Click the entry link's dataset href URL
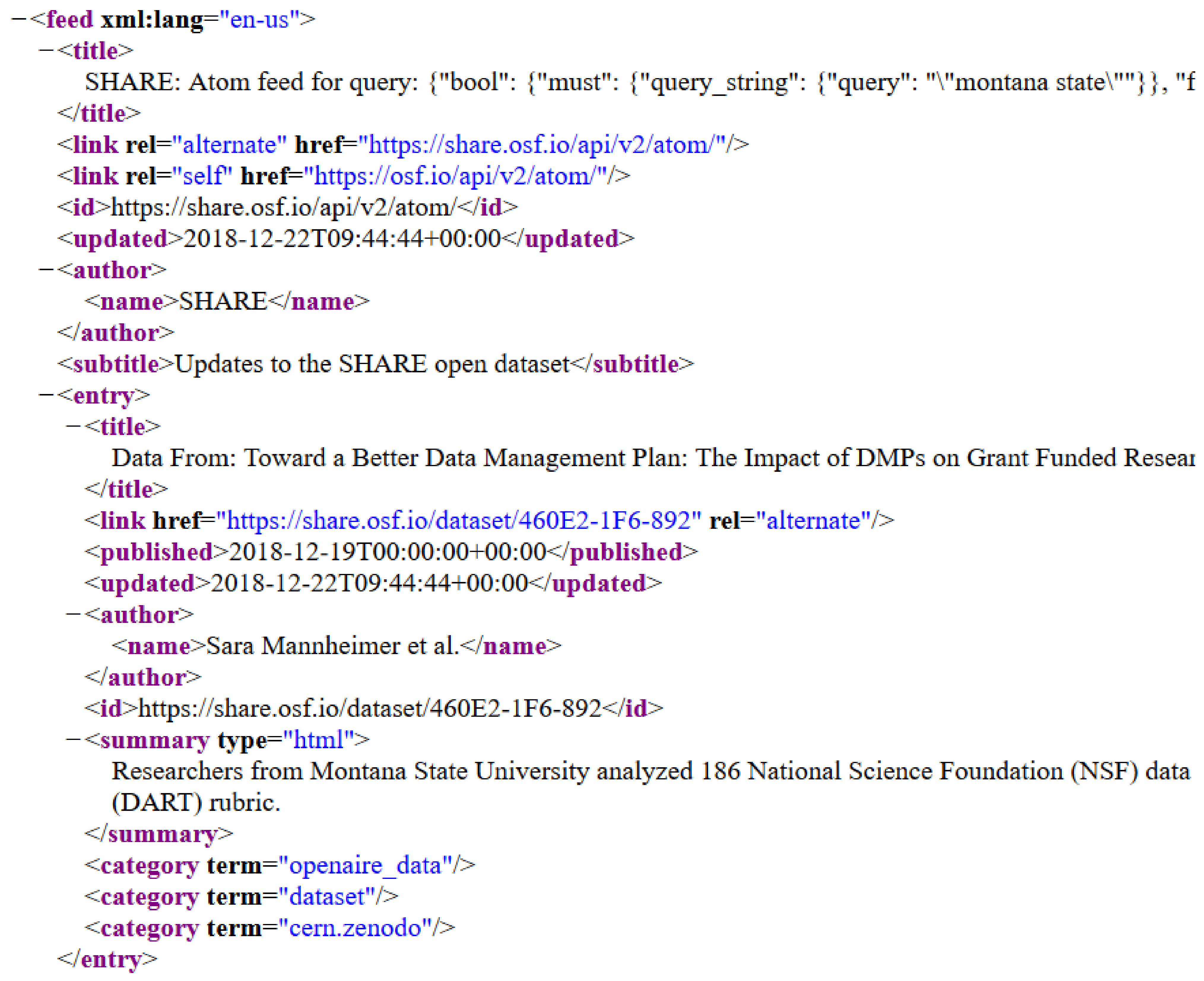 458,520
